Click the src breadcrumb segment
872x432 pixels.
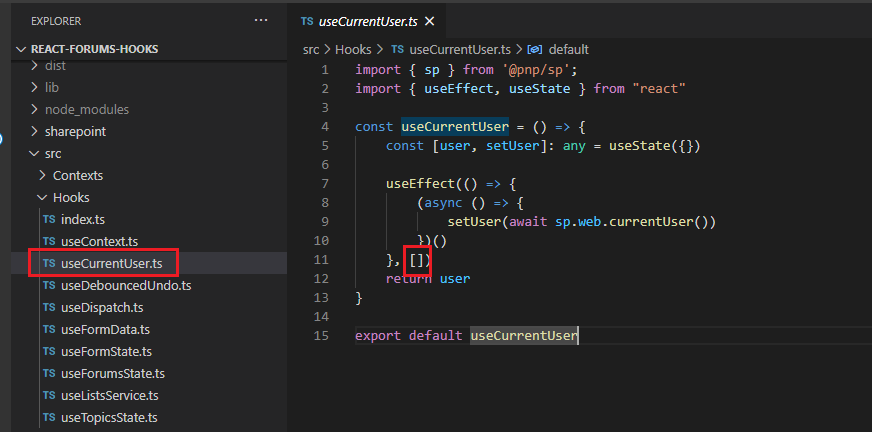pyautogui.click(x=312, y=49)
